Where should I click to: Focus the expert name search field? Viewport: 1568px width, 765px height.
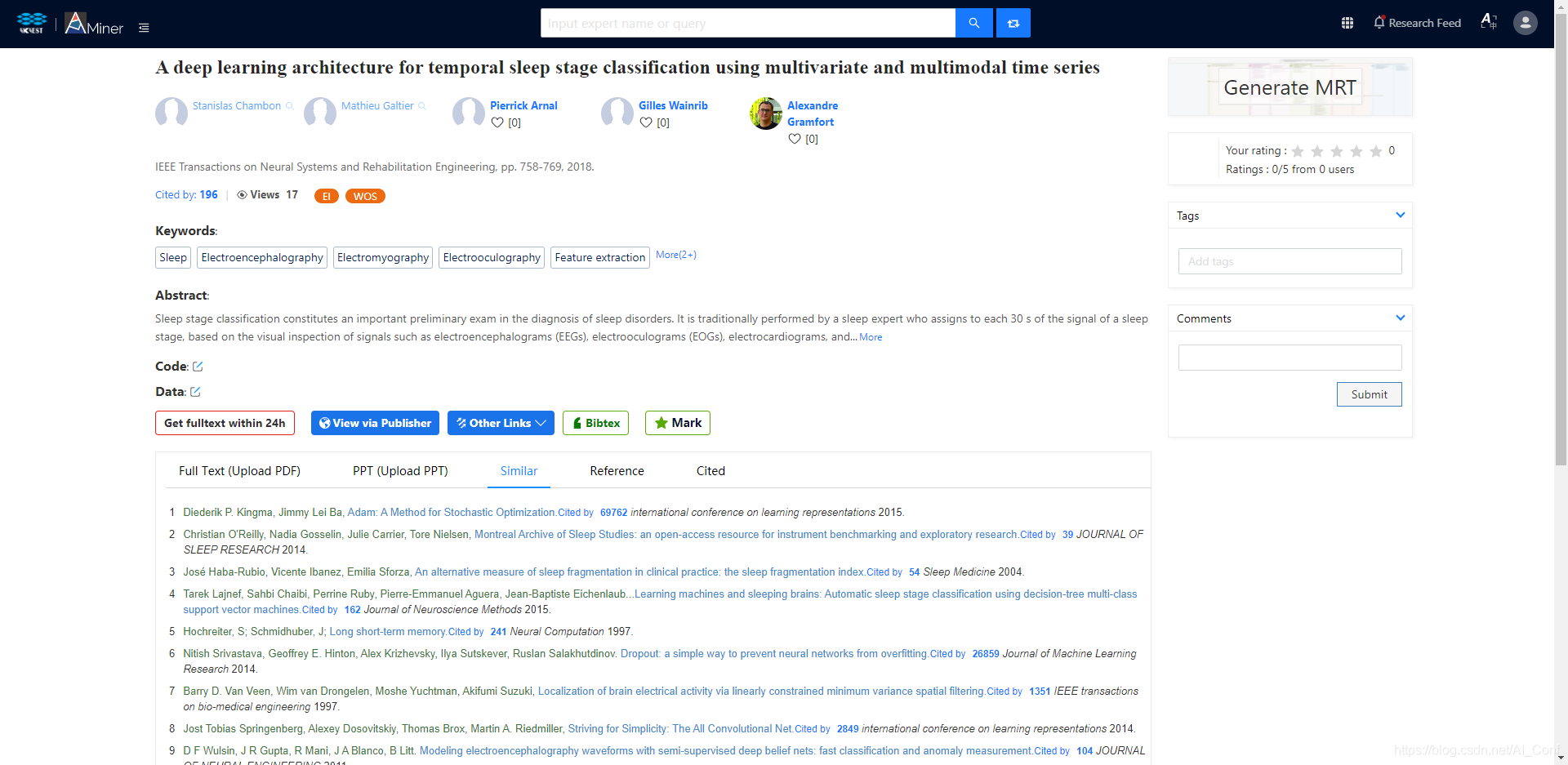[748, 23]
